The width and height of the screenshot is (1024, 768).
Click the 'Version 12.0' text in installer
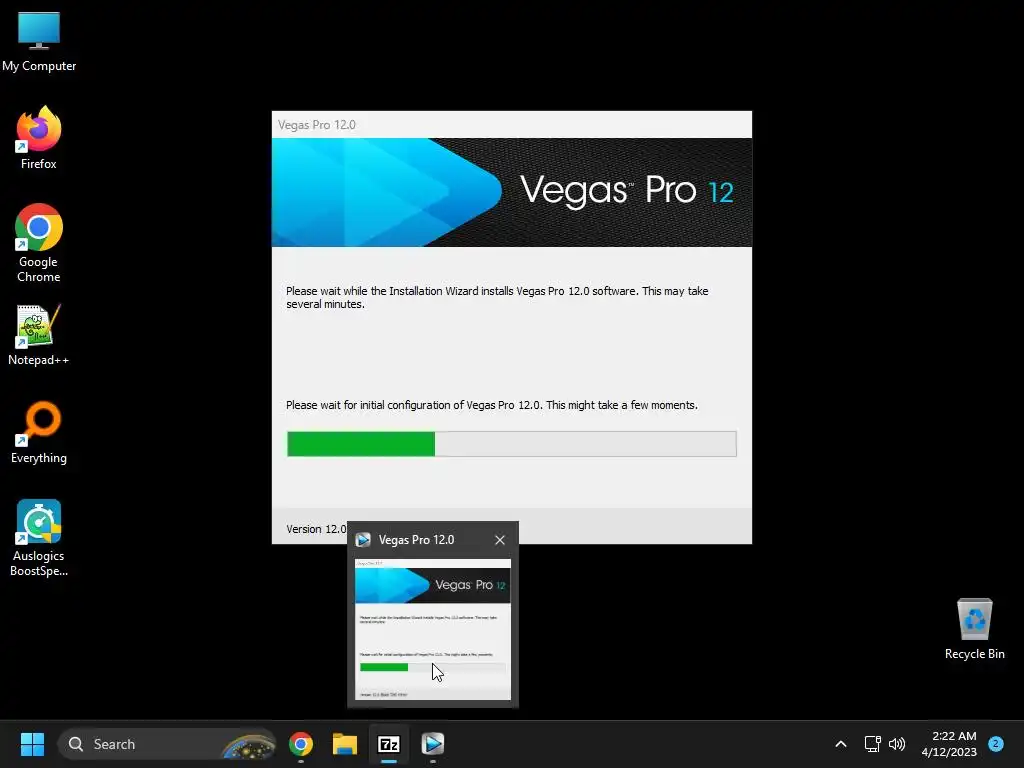click(316, 529)
